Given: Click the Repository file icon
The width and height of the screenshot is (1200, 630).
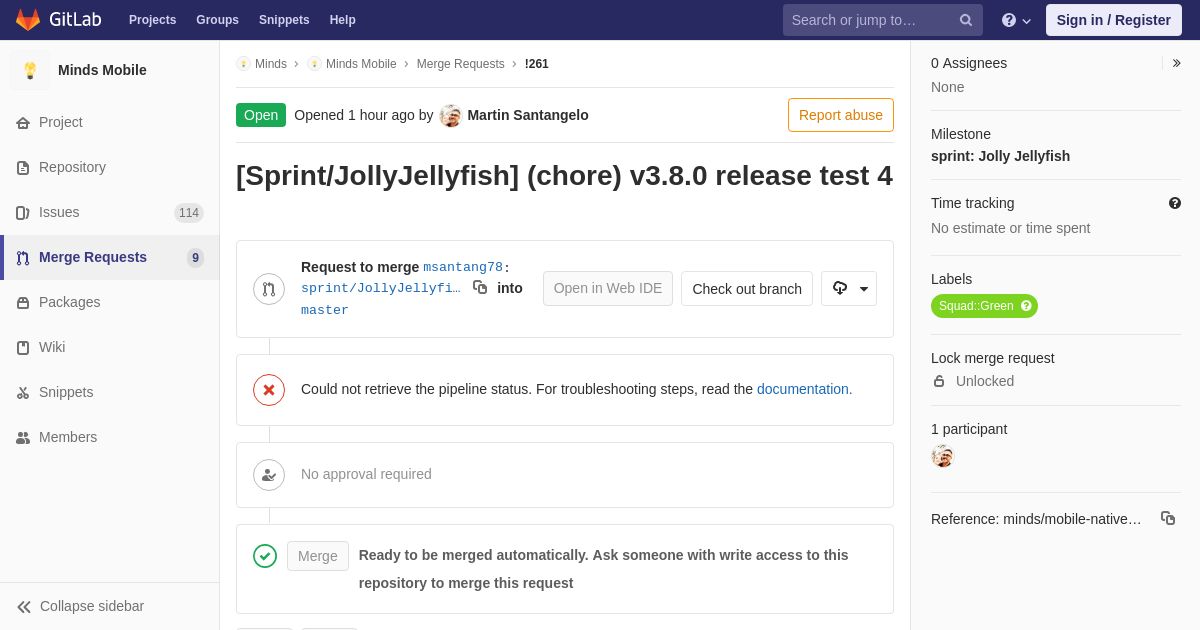Looking at the screenshot, I should [23, 168].
